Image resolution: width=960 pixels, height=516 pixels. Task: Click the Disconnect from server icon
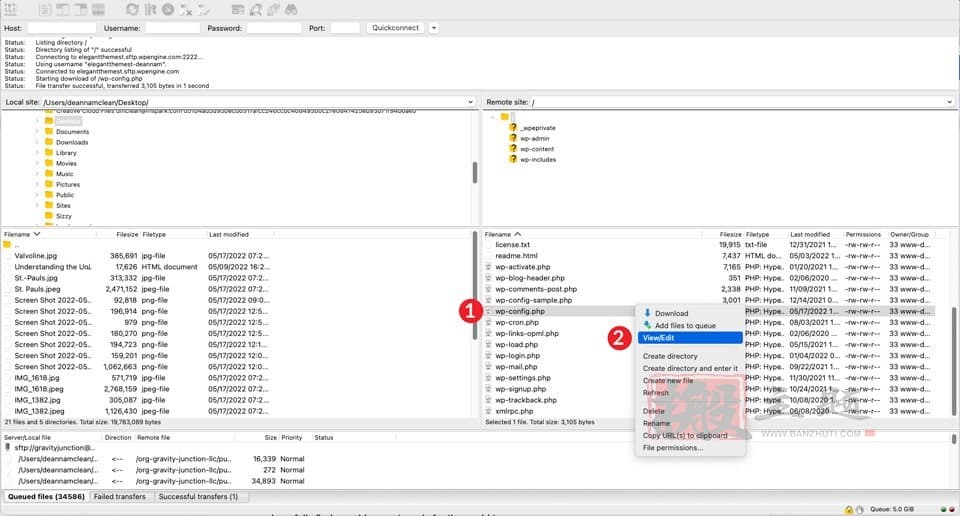(x=186, y=10)
